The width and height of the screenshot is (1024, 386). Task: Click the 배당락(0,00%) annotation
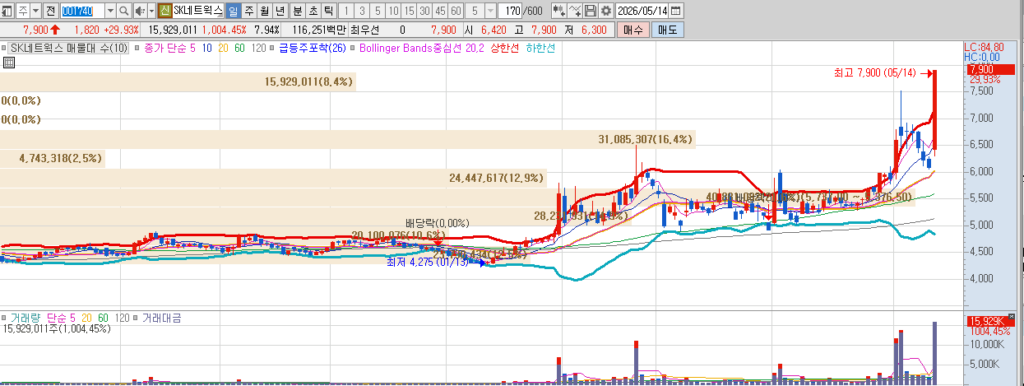pos(437,223)
